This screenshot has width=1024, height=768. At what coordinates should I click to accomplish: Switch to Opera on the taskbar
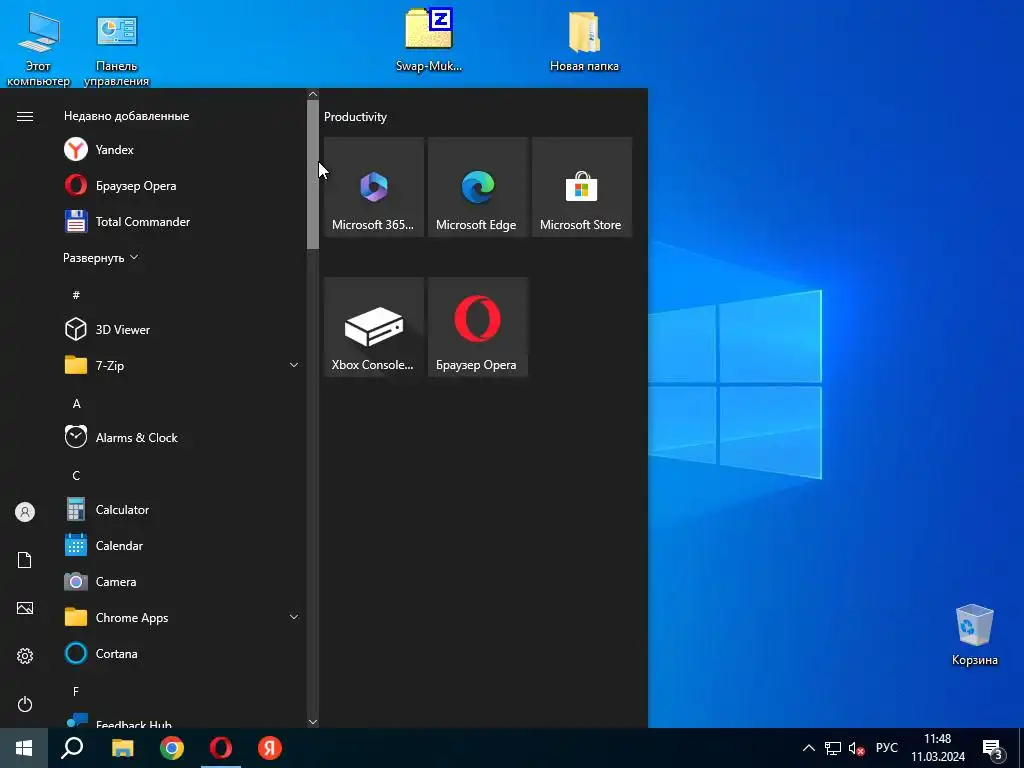[x=221, y=748]
